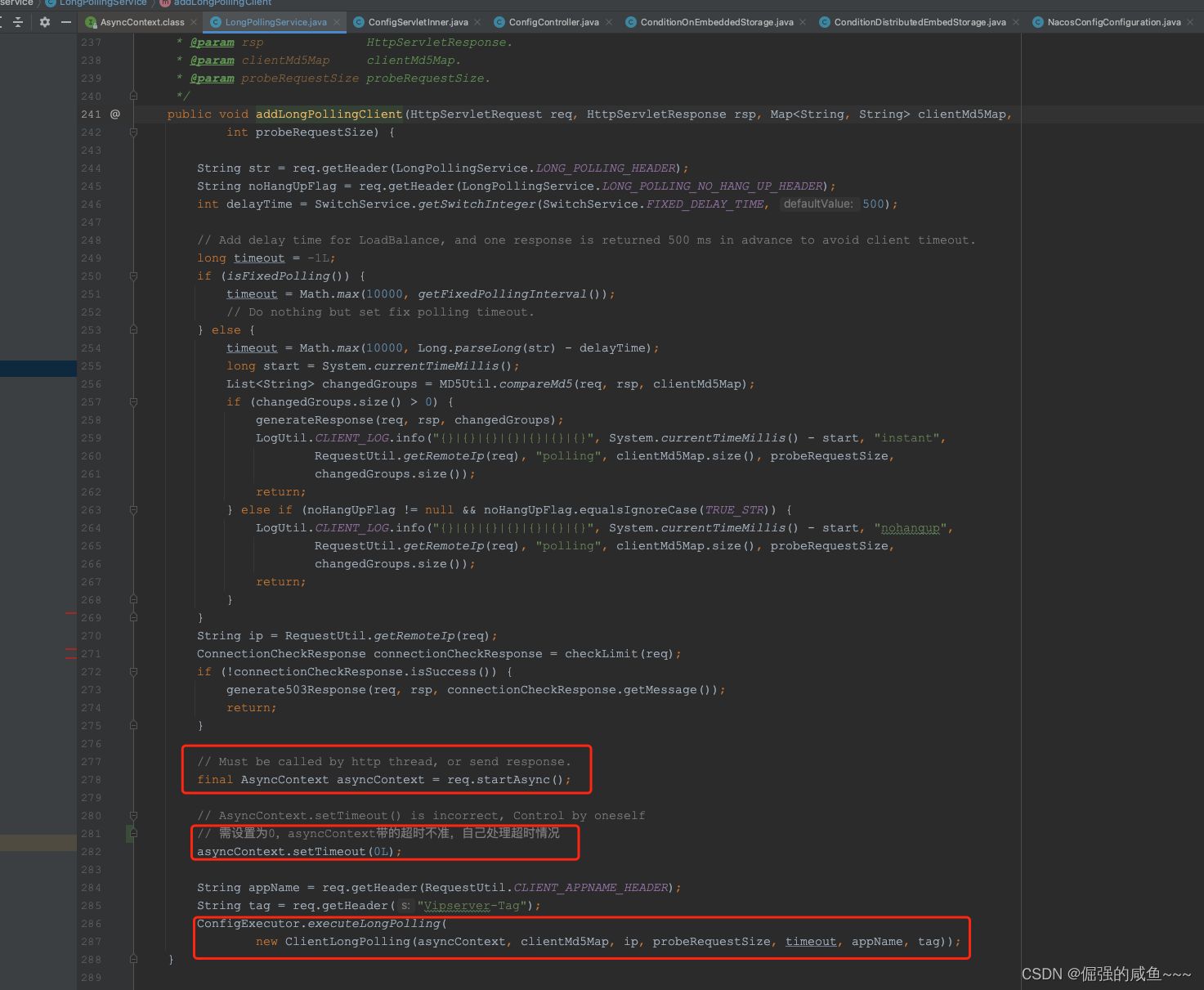Hide the structure panel using the minus icon
The image size is (1204, 990).
click(66, 22)
